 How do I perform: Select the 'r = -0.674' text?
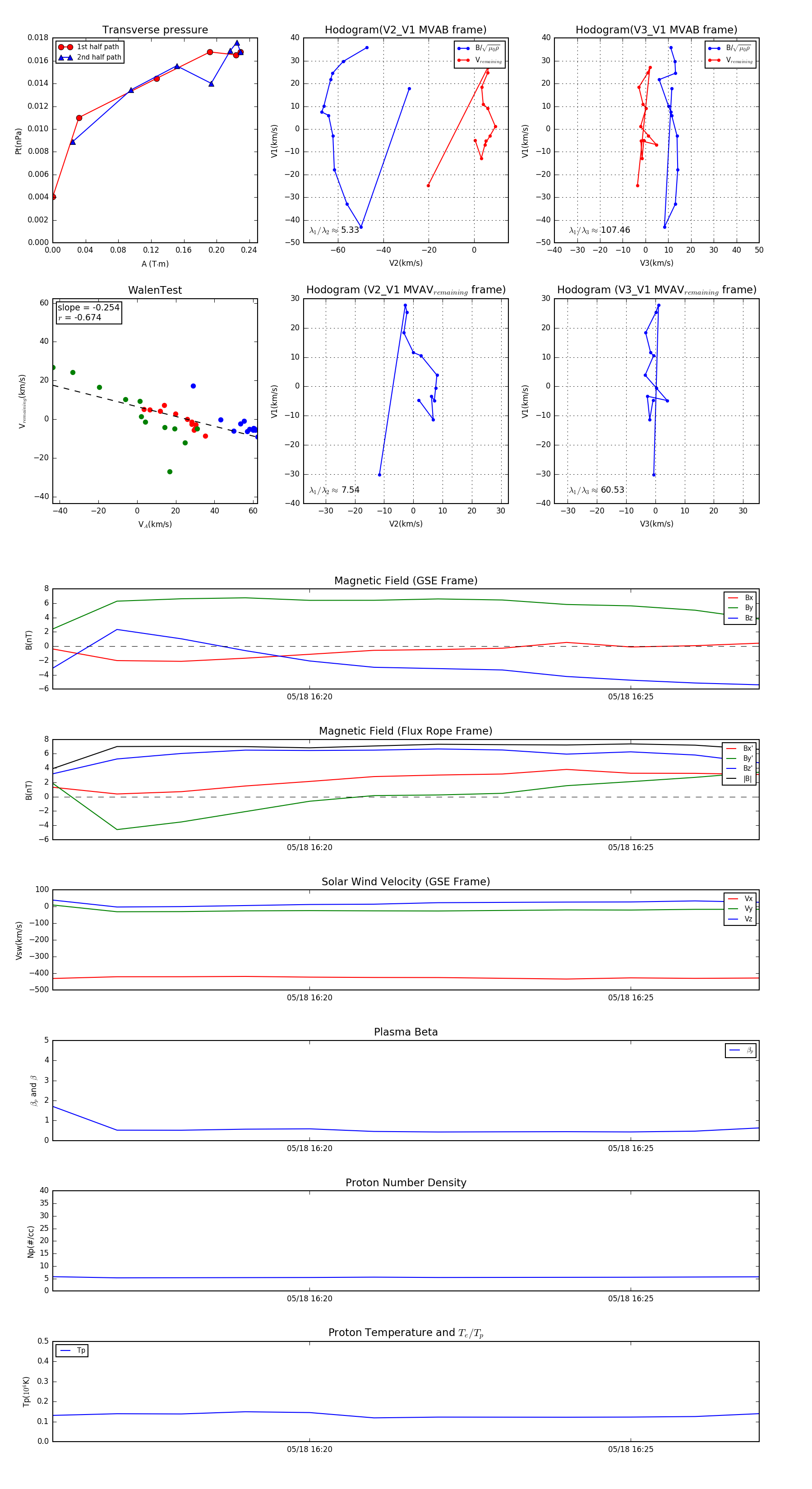[80, 317]
